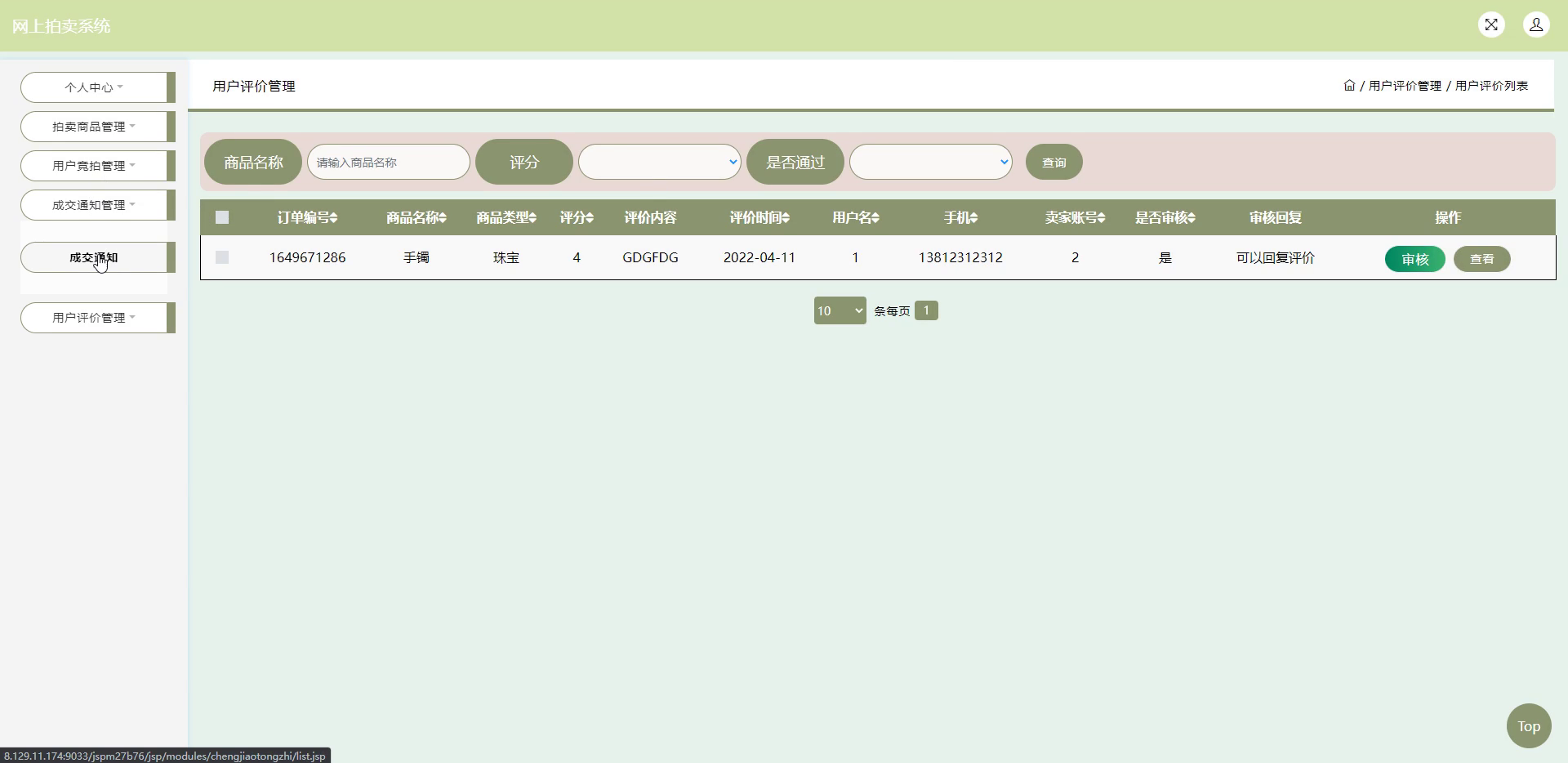Click the Top scroll button
Screen dimensions: 1568x763
click(x=1529, y=725)
